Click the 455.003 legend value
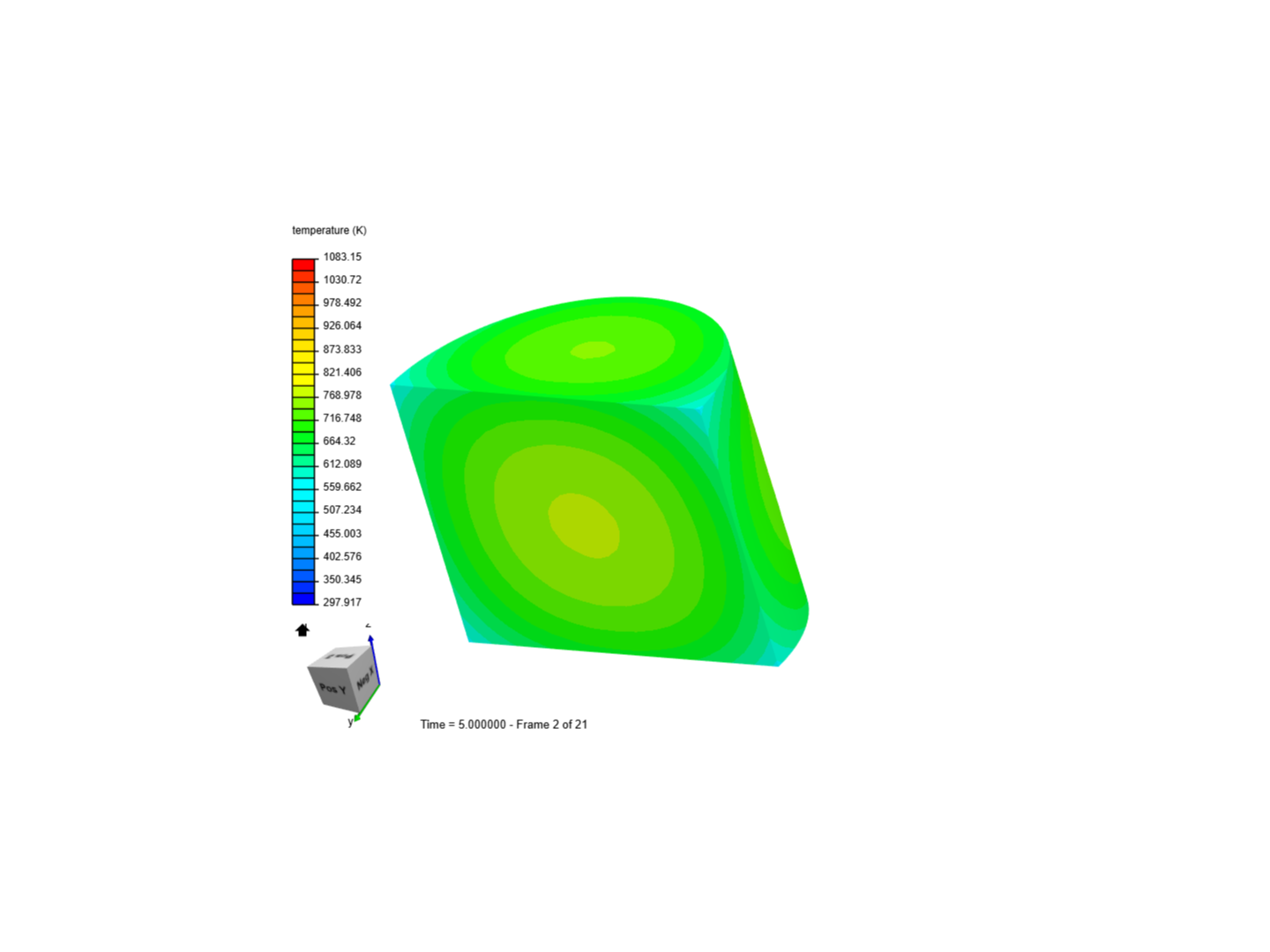 (x=342, y=533)
